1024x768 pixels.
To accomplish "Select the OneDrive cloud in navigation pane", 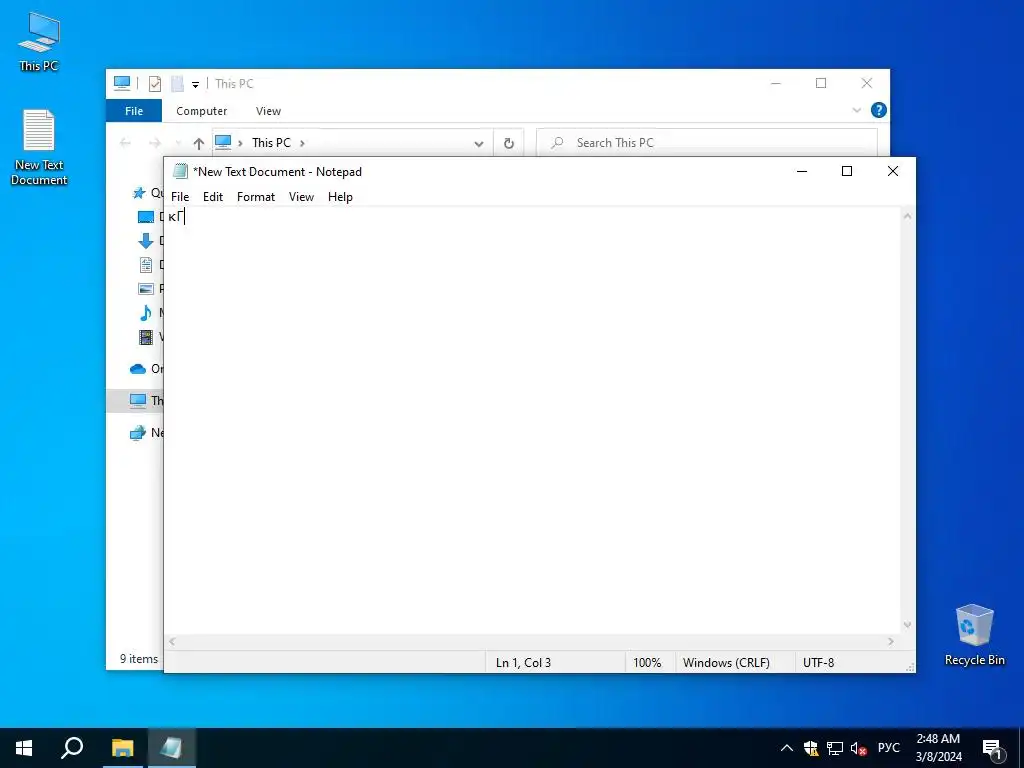I will pos(138,369).
